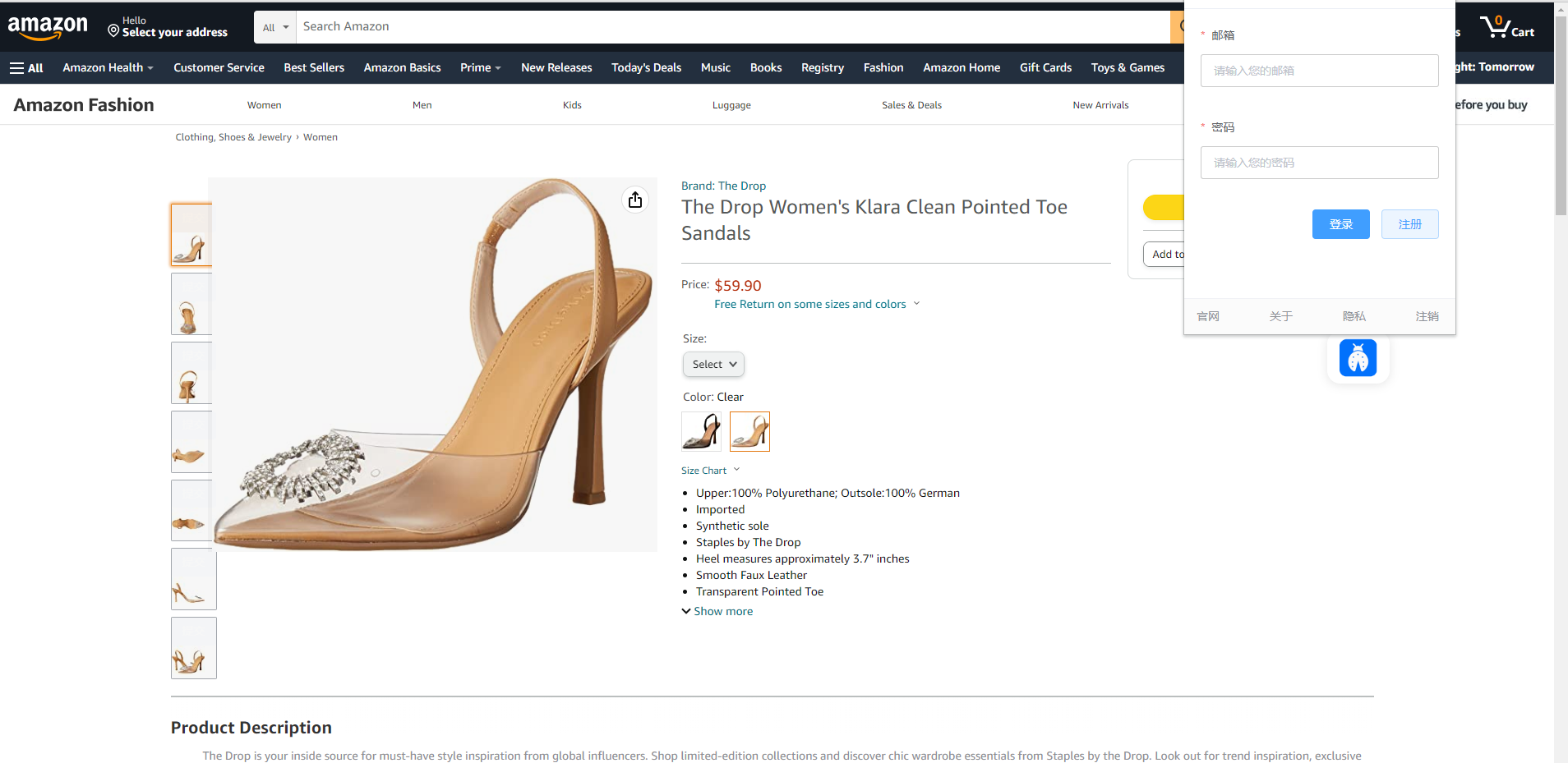
Task: Open Registry in nav bar
Action: (x=822, y=68)
